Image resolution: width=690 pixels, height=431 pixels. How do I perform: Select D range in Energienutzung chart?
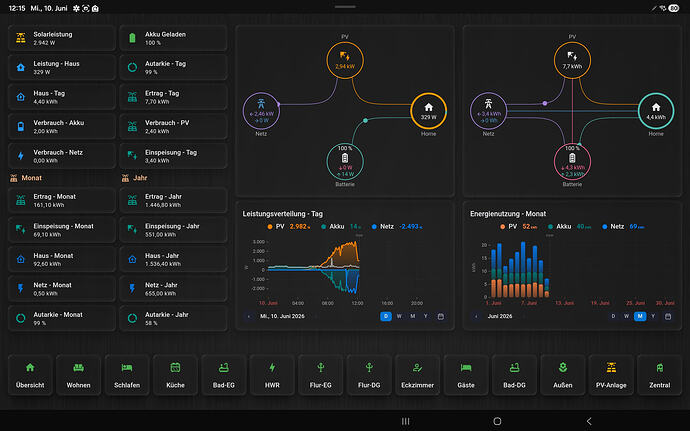[613, 317]
